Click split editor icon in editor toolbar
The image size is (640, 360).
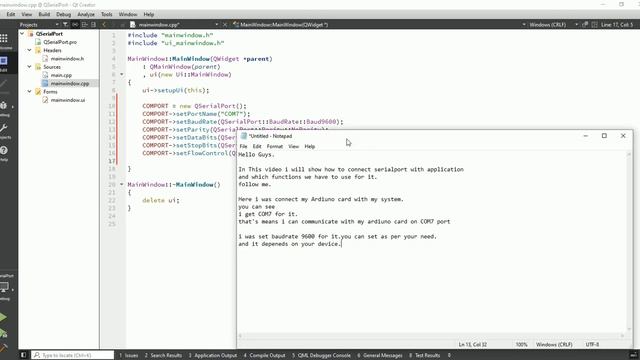[x=594, y=24]
